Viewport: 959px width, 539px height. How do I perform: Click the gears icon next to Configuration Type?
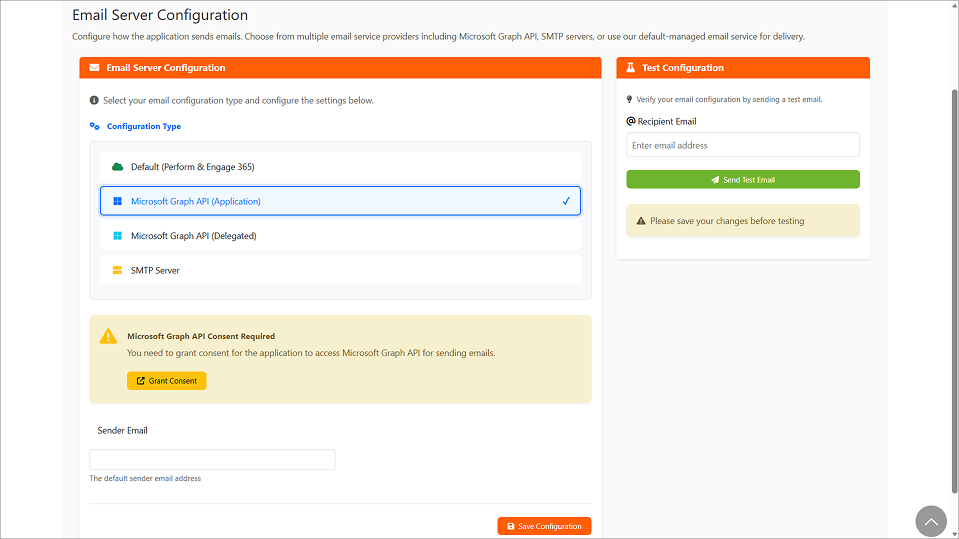[95, 126]
